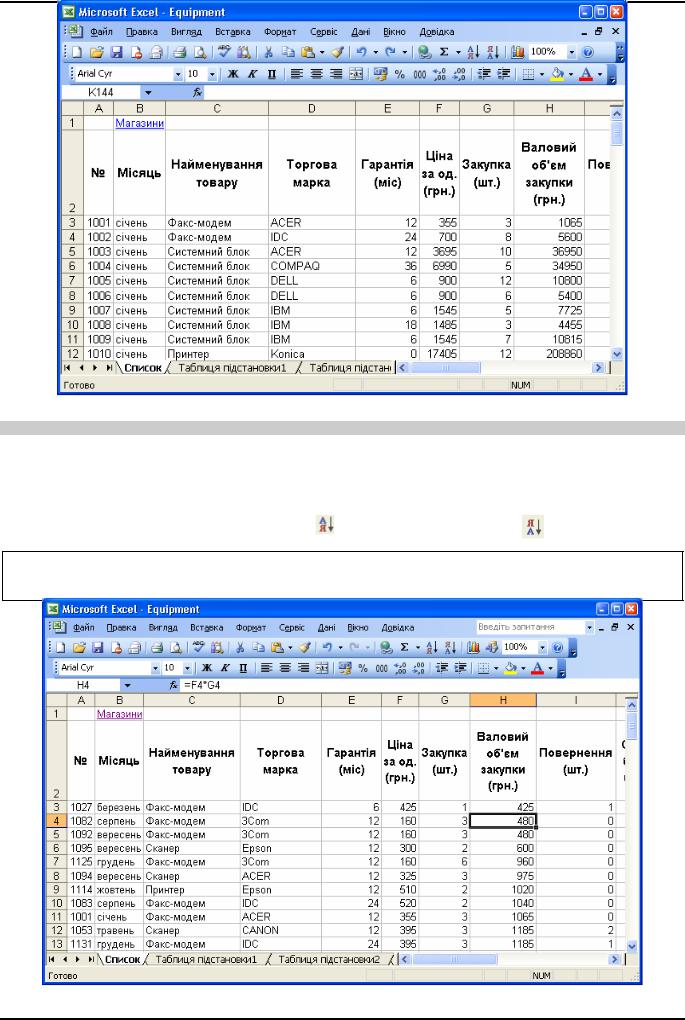Sort ascending toolbar button in lower Excel window
Image resolution: width=685 pixels, height=1020 pixels.
(431, 647)
